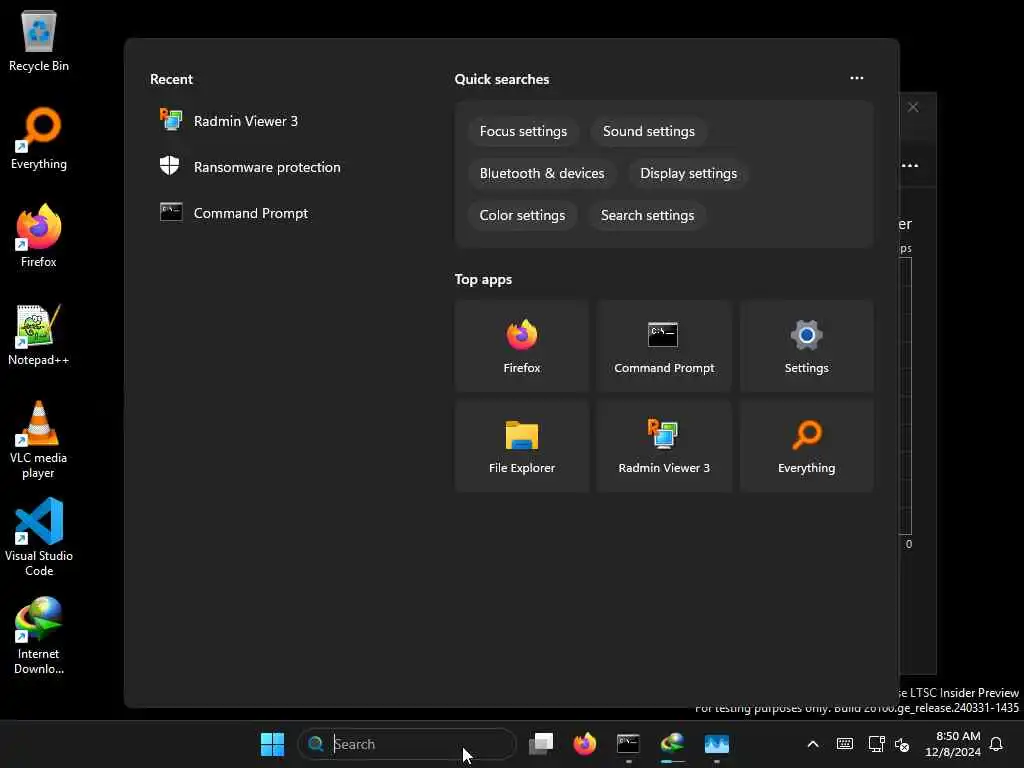Open Internet Download Manager taskbar icon
Screen dimensions: 1024x768
coord(672,744)
